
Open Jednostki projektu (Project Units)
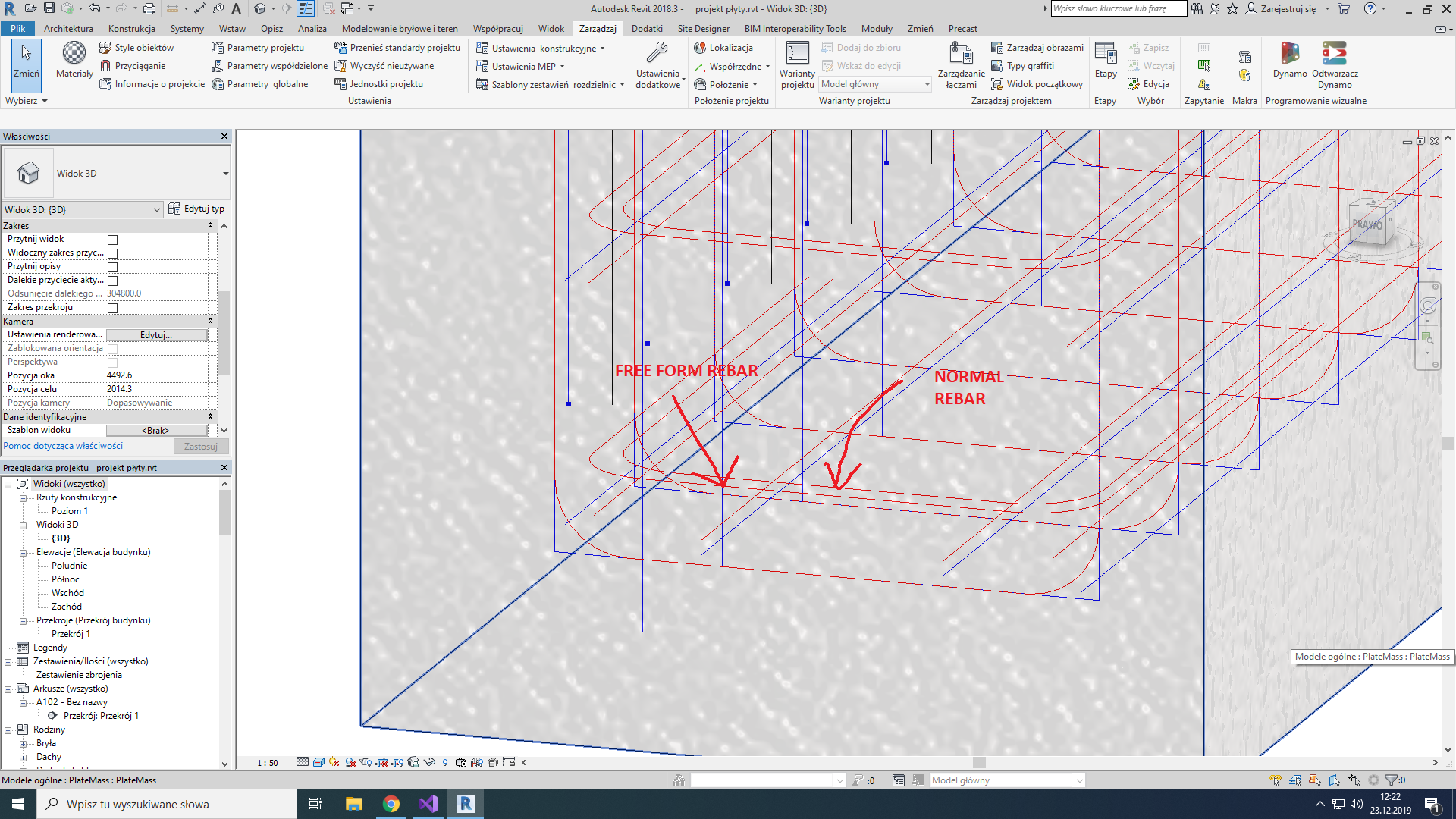(378, 84)
